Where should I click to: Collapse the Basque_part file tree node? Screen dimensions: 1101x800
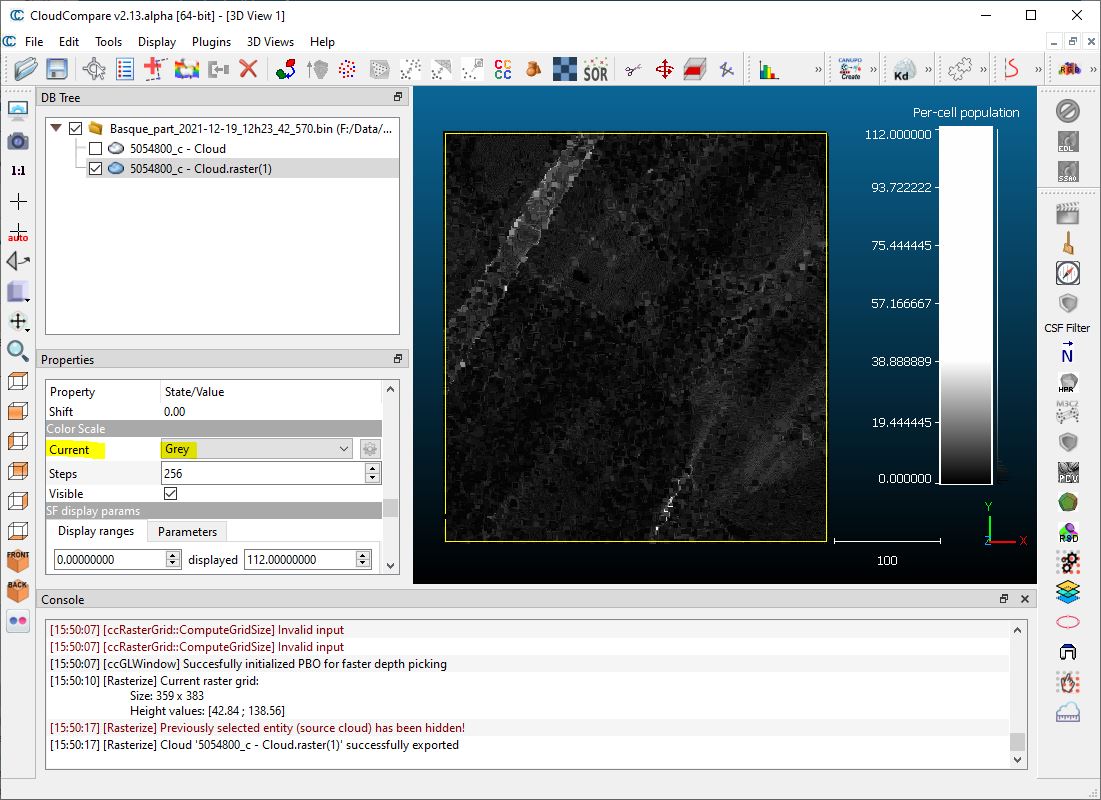click(x=54, y=128)
